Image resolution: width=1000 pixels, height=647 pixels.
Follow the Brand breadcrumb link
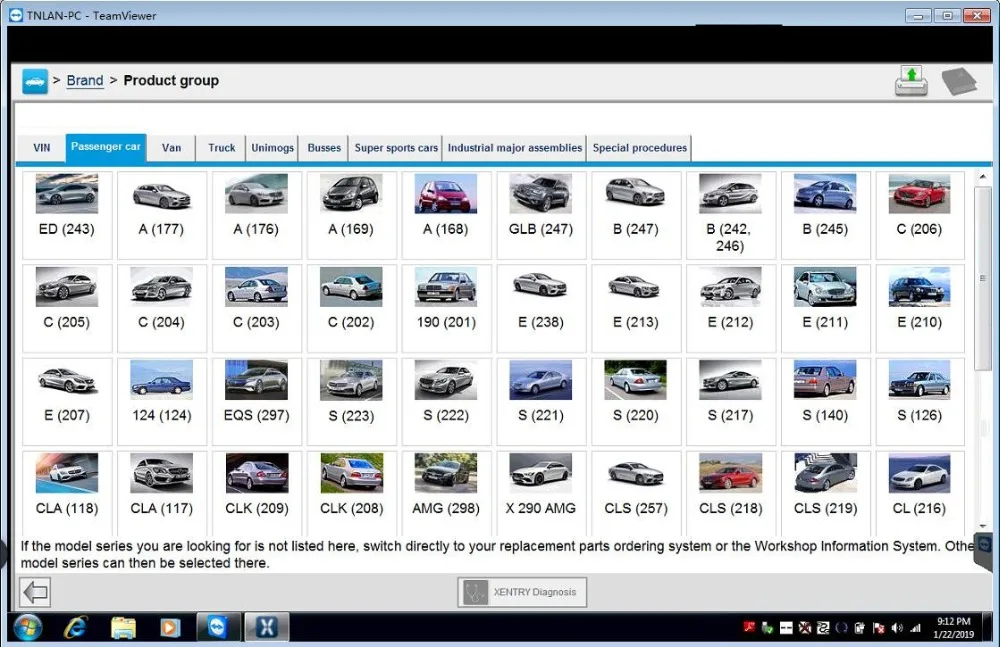pos(85,81)
